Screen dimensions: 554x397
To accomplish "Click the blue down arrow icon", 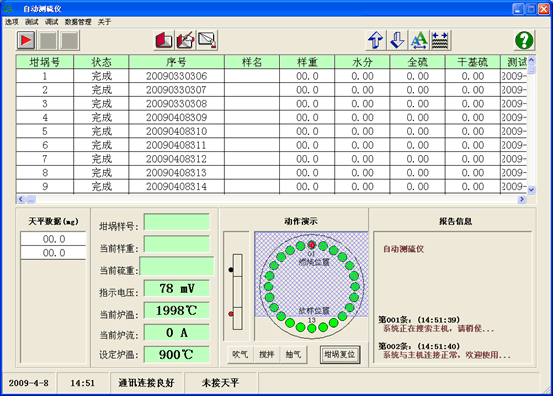I will click(397, 40).
